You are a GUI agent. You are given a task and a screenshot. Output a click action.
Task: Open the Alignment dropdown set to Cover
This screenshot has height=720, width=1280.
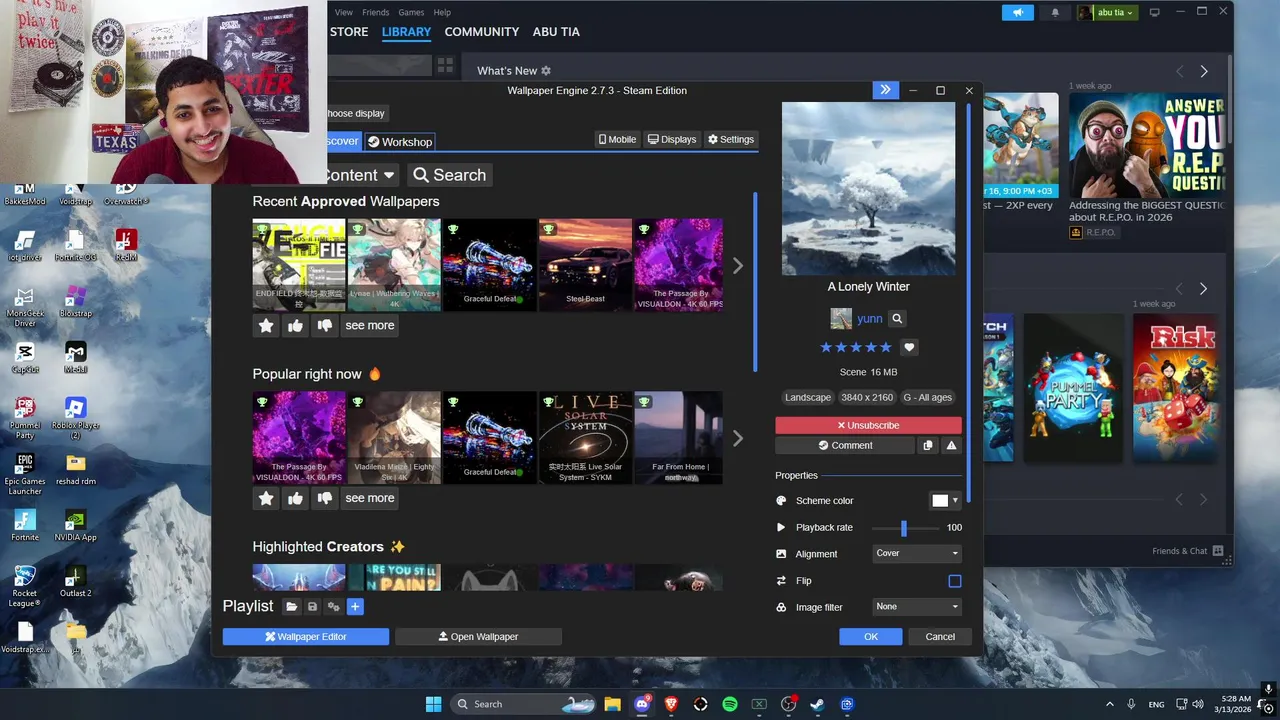pyautogui.click(x=917, y=553)
